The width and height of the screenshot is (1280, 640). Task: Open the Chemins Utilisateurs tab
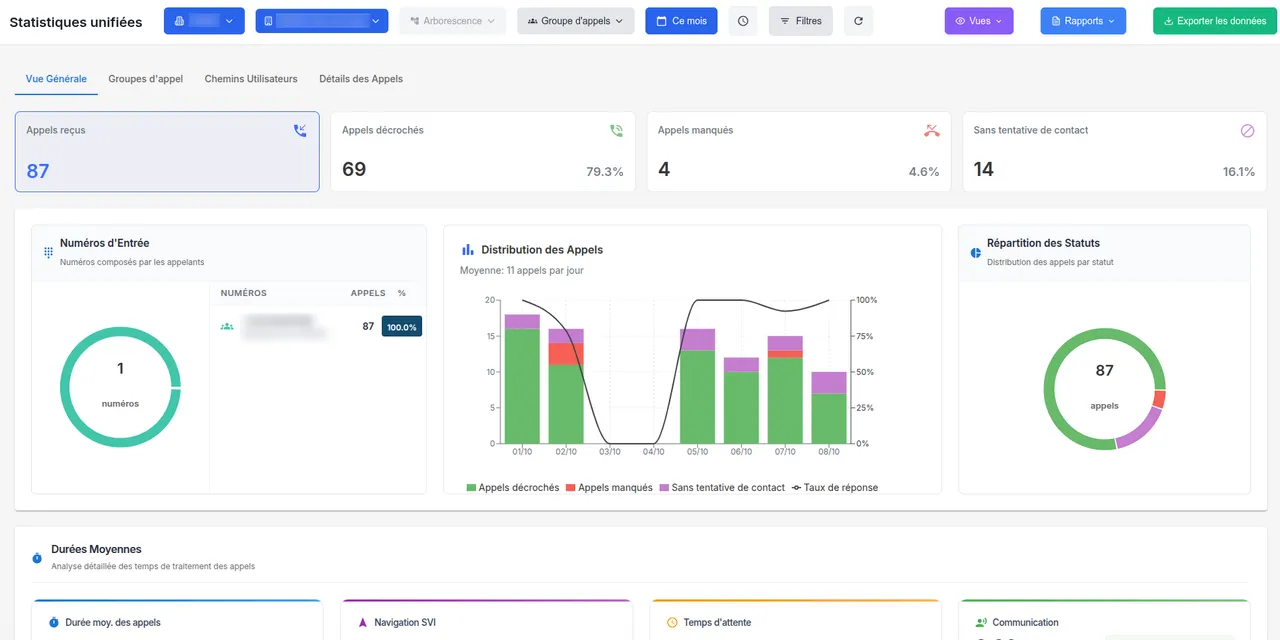click(251, 79)
